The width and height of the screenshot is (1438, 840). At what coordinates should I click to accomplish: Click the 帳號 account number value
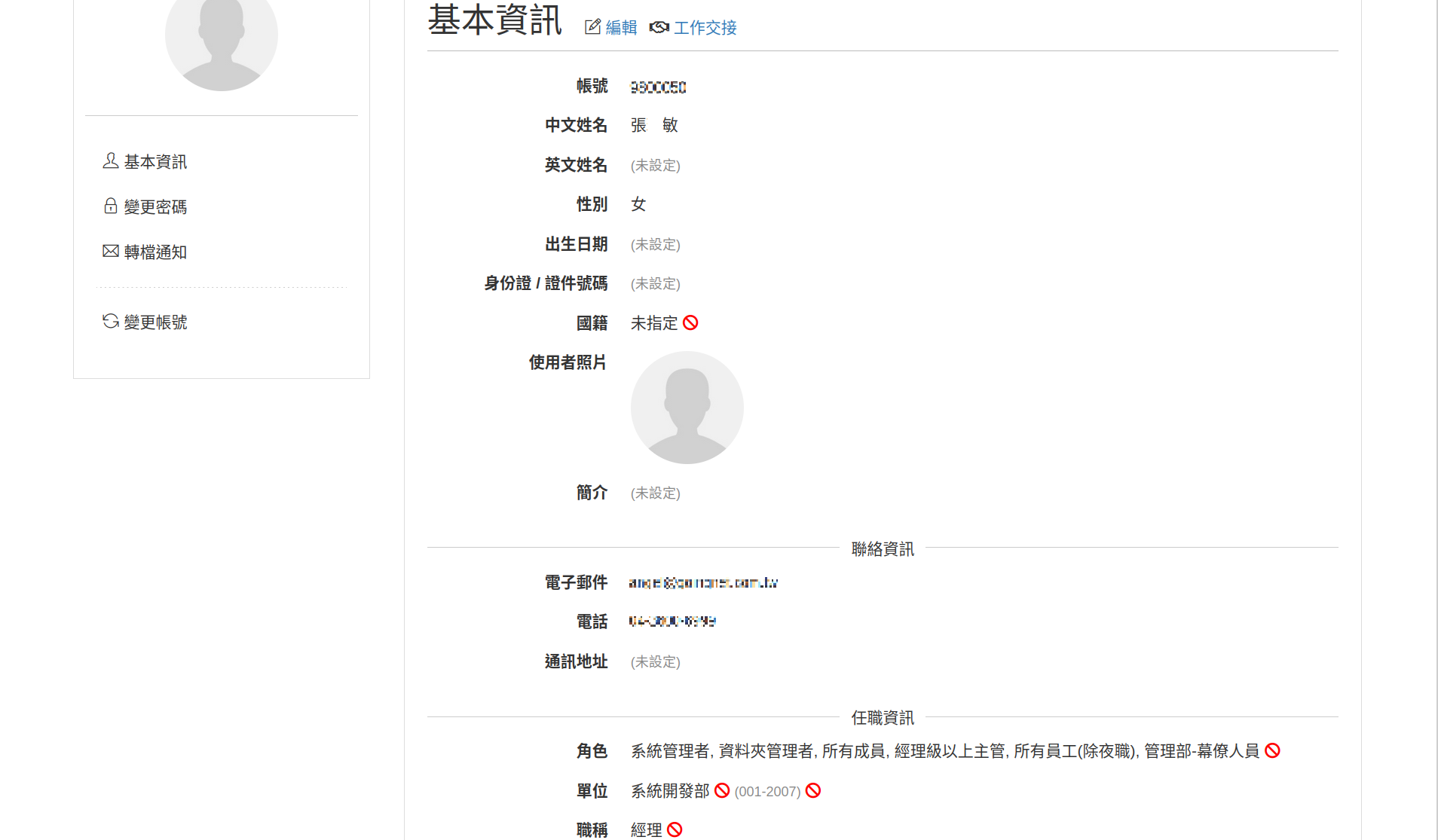click(x=658, y=87)
